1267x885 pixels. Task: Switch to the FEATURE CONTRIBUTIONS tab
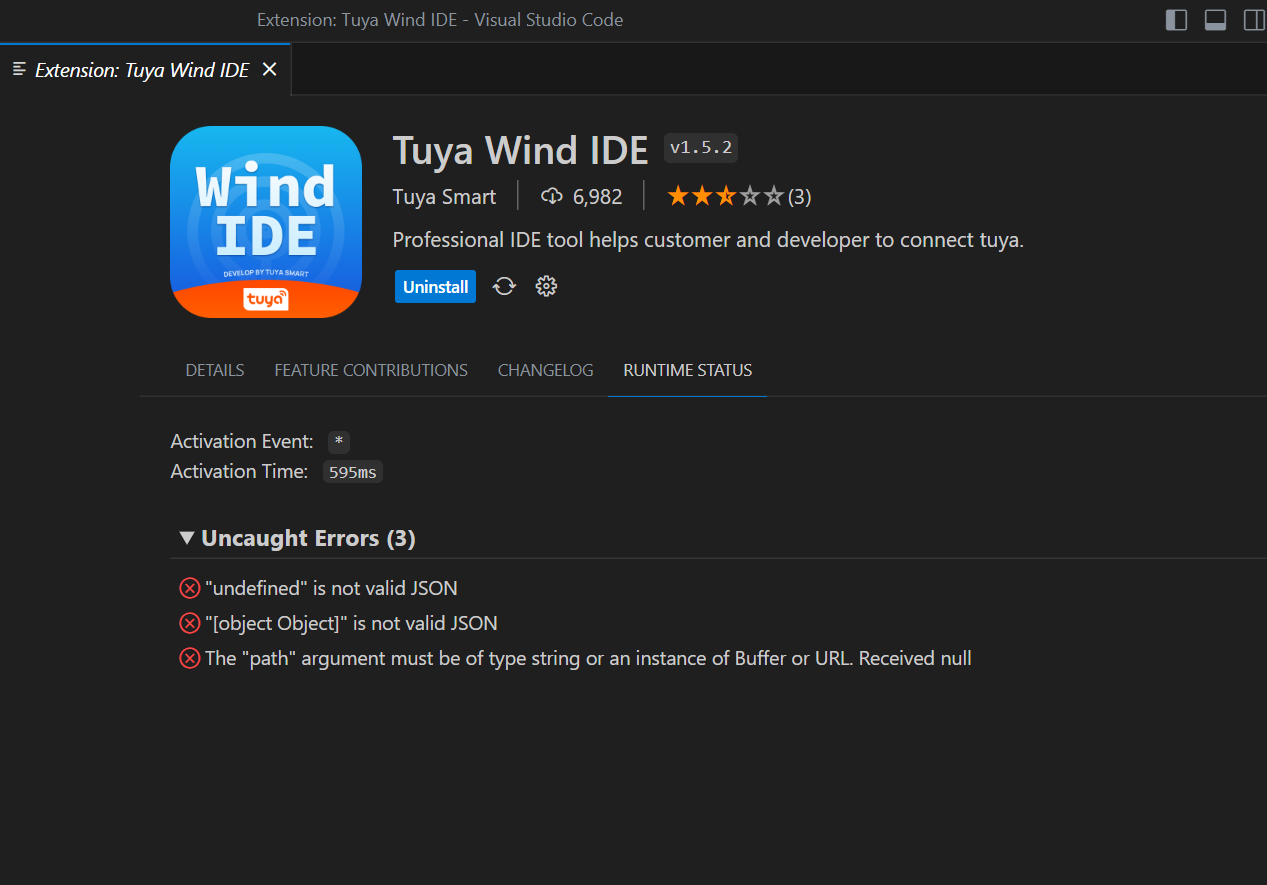tap(371, 370)
